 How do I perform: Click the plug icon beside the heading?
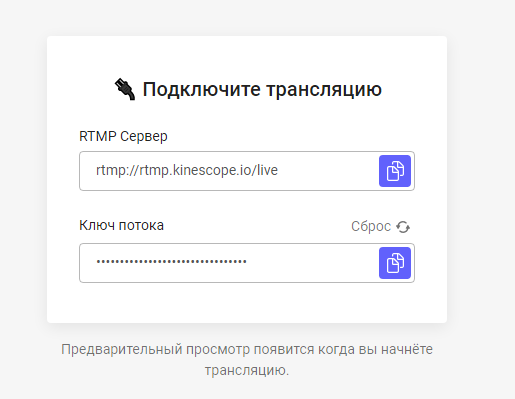coord(125,89)
